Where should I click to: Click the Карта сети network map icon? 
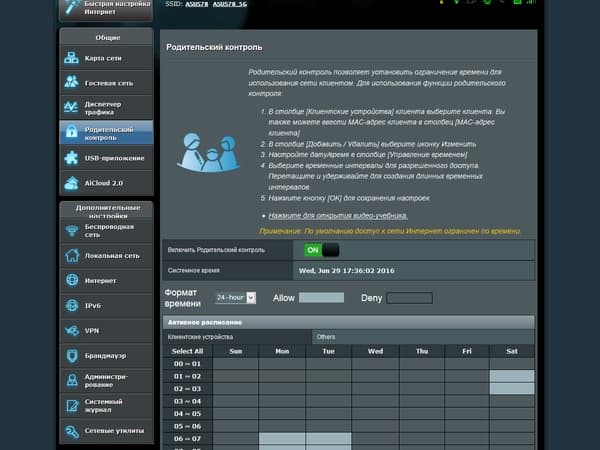coord(72,58)
